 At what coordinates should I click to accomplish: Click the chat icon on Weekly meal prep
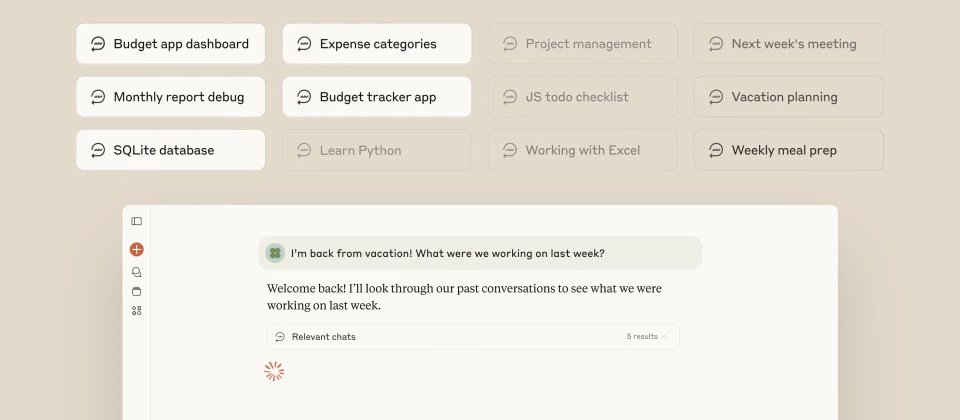click(x=716, y=150)
